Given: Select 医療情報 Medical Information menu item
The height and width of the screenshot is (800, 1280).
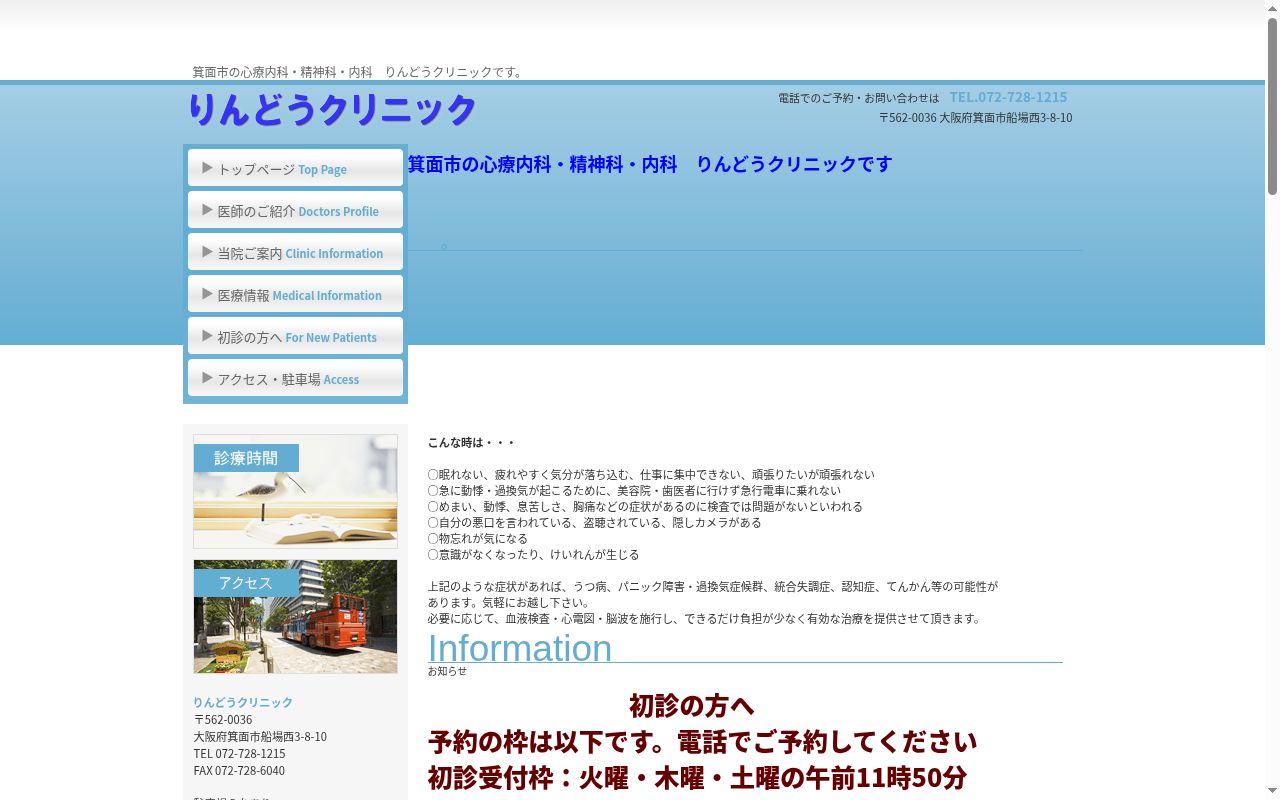Looking at the screenshot, I should [295, 295].
